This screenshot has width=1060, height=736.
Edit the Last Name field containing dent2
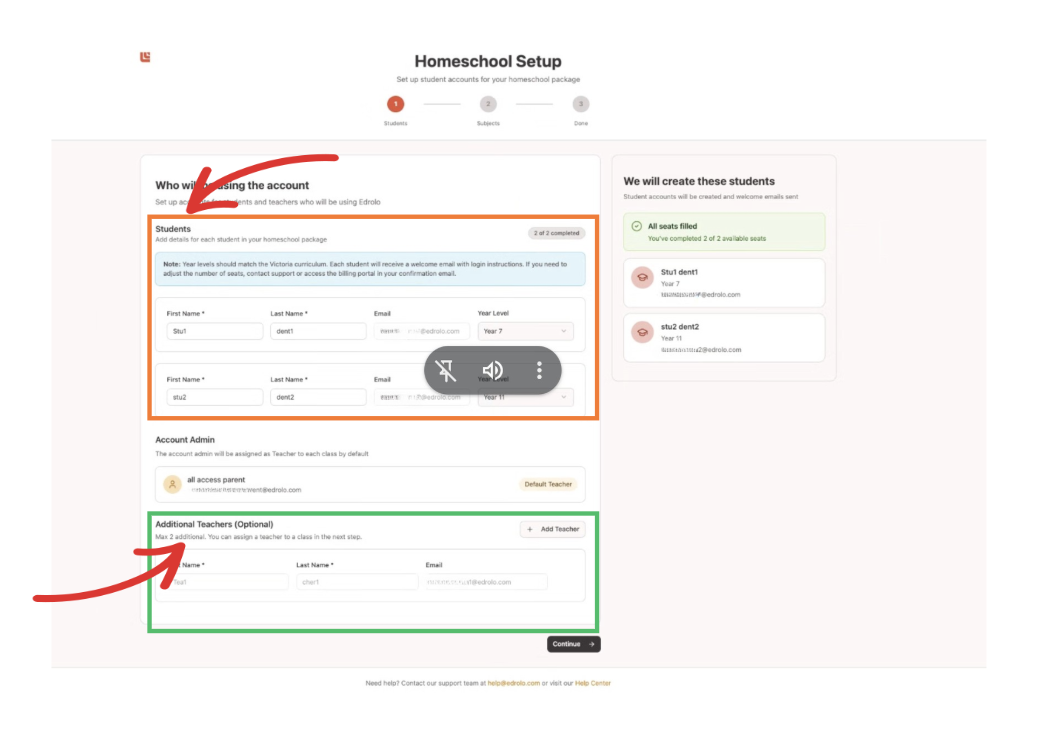click(x=318, y=397)
